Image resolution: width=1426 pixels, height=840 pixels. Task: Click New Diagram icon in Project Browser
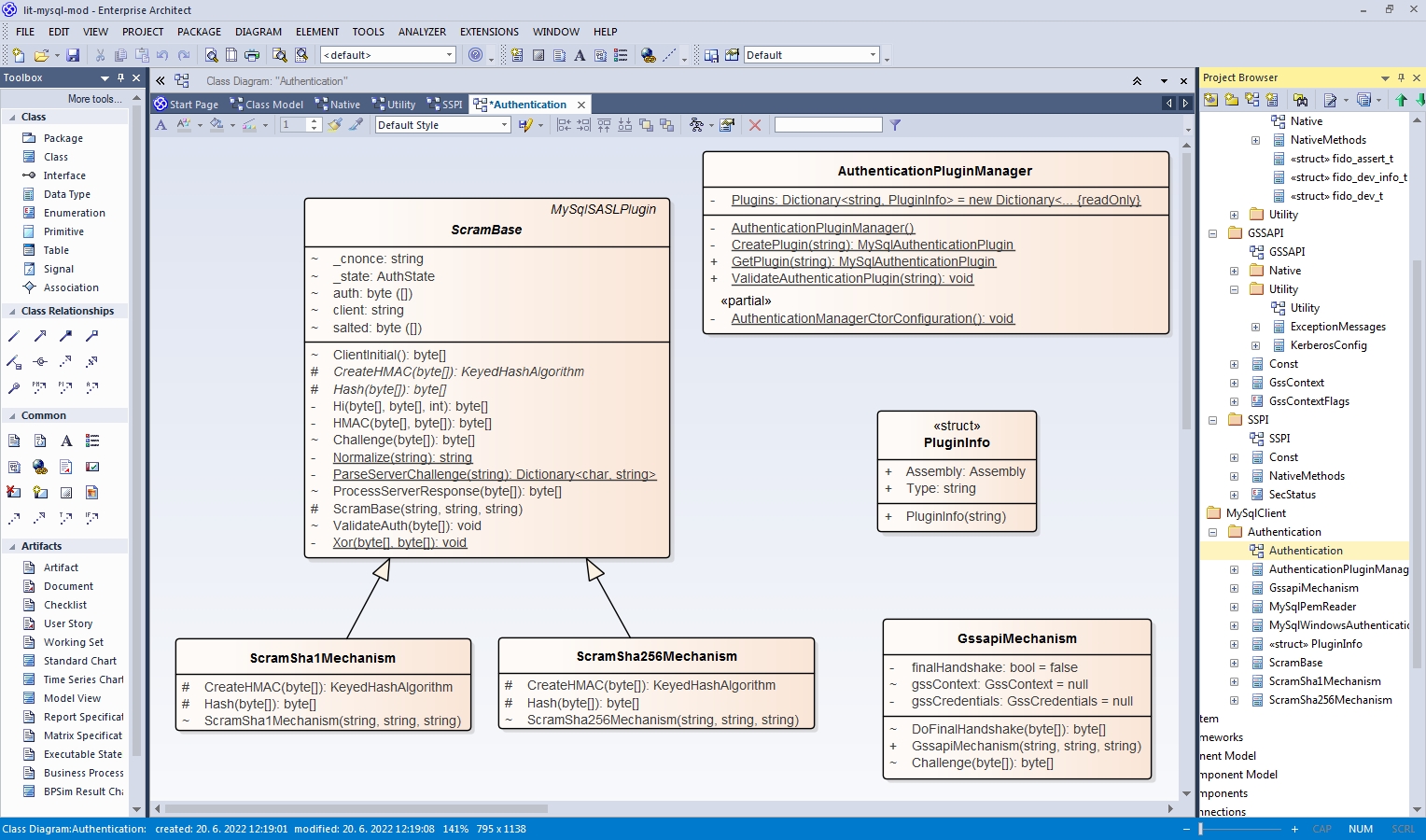pos(1252,100)
